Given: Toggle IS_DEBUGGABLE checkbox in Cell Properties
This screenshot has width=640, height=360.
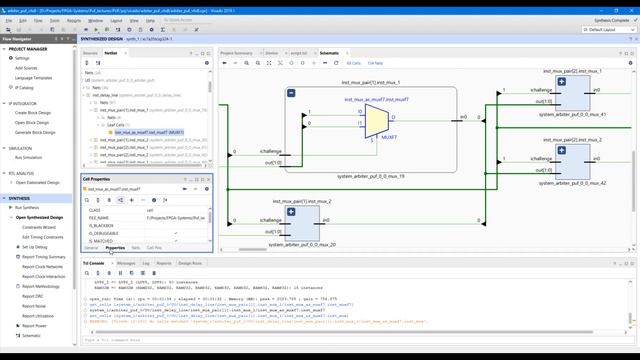Looking at the screenshot, I should coord(176,233).
